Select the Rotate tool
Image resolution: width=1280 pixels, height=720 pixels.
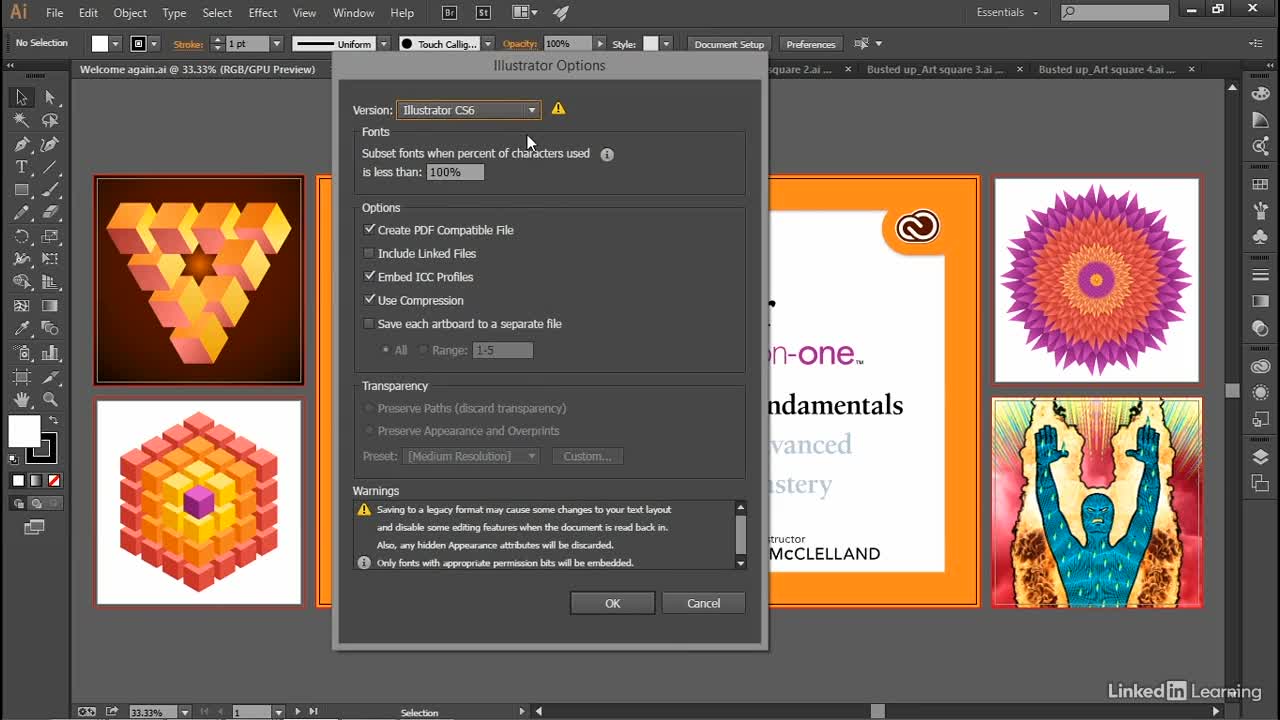coord(21,237)
